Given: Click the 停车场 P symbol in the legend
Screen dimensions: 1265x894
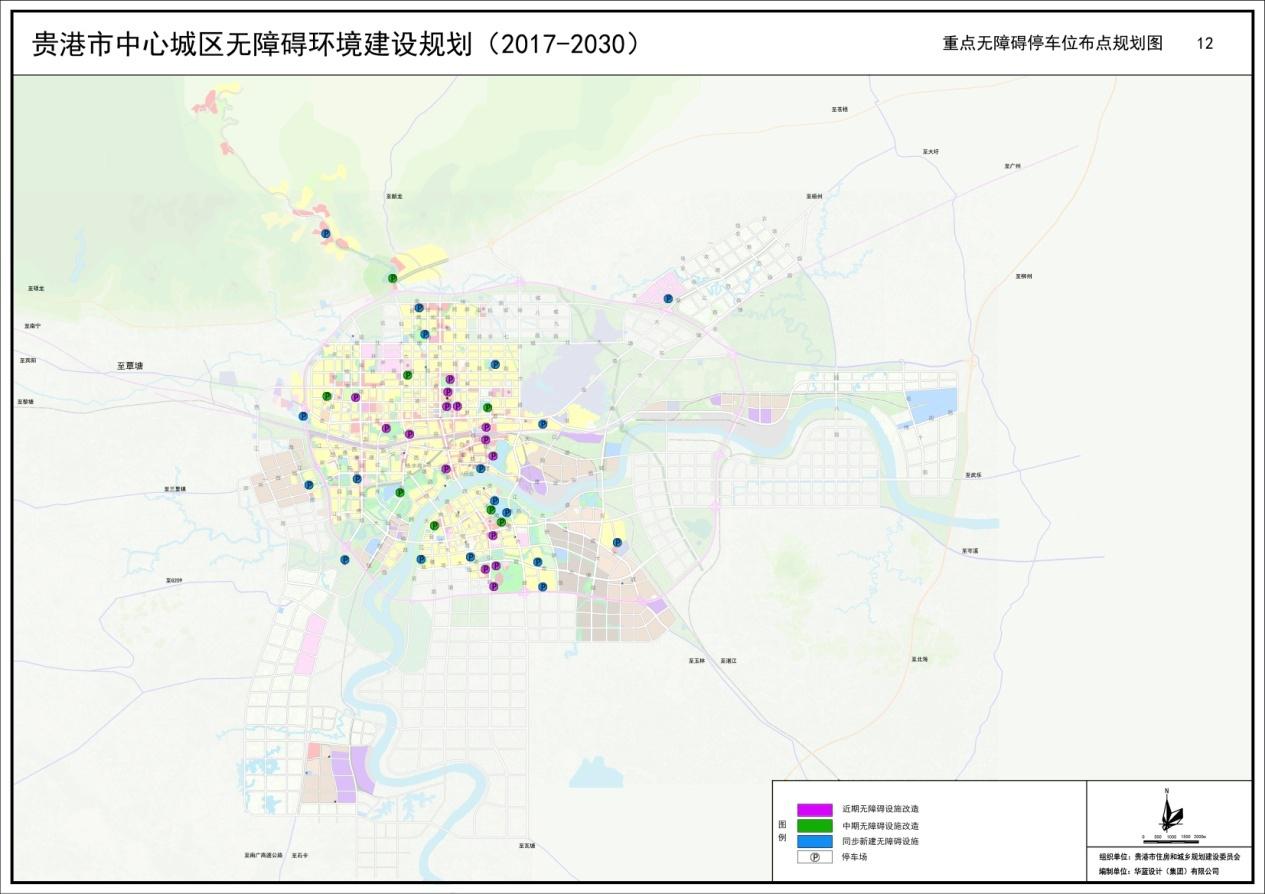Looking at the screenshot, I should [x=815, y=857].
